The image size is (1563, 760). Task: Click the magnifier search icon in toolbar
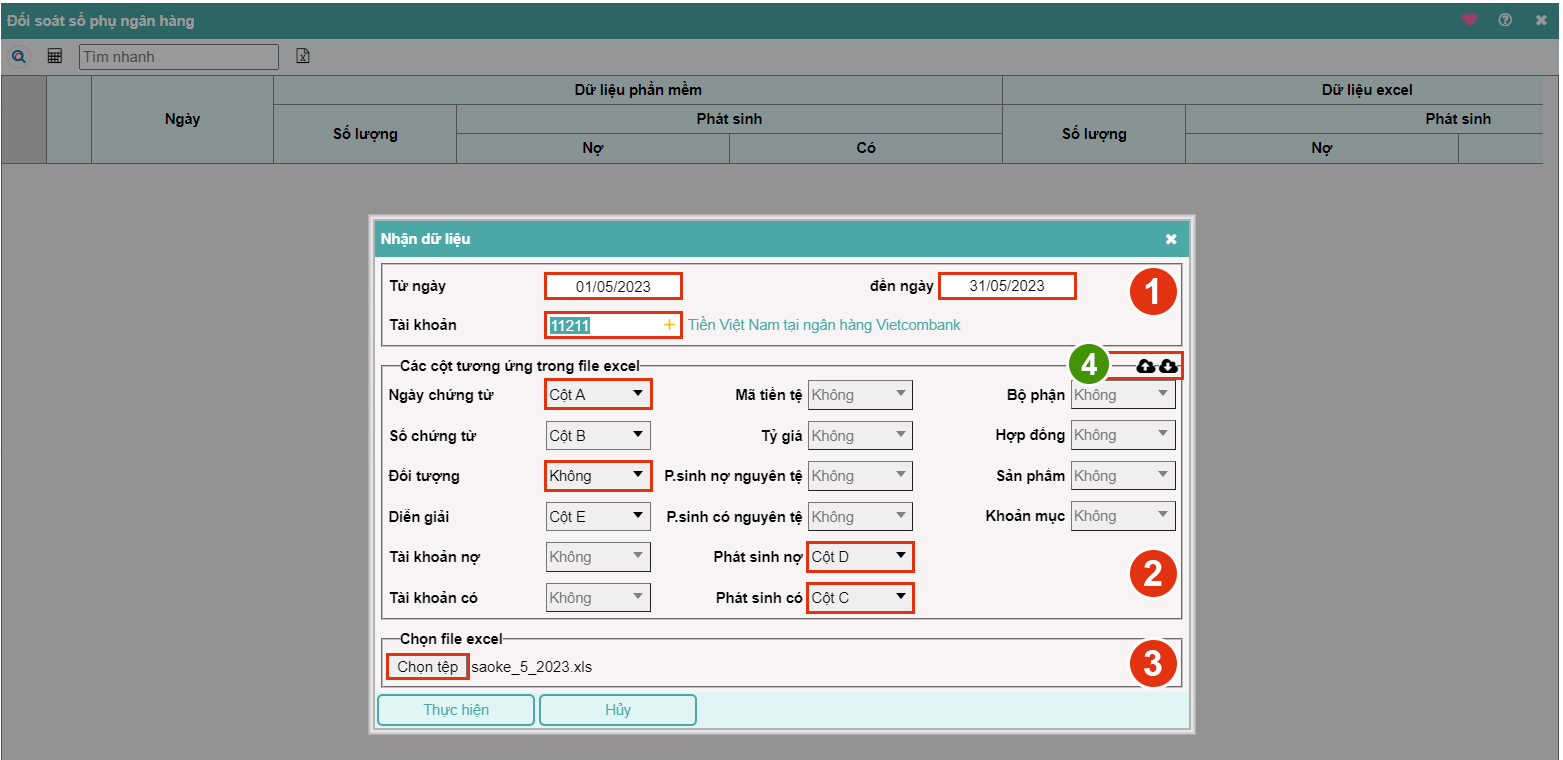(18, 57)
